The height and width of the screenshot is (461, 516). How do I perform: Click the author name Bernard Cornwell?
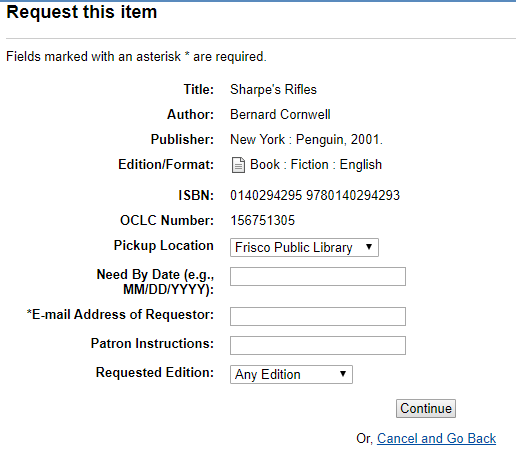point(280,114)
